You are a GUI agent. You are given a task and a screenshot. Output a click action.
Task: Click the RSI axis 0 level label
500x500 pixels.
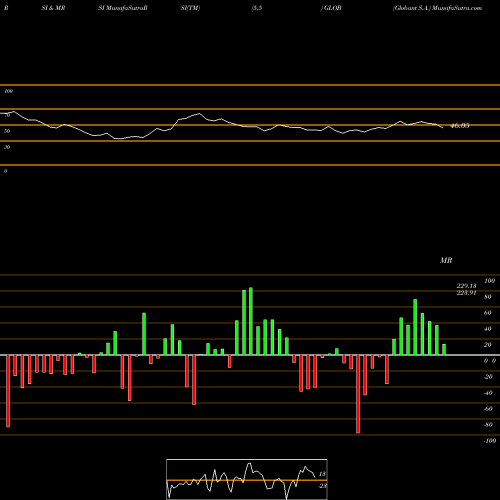(5, 171)
